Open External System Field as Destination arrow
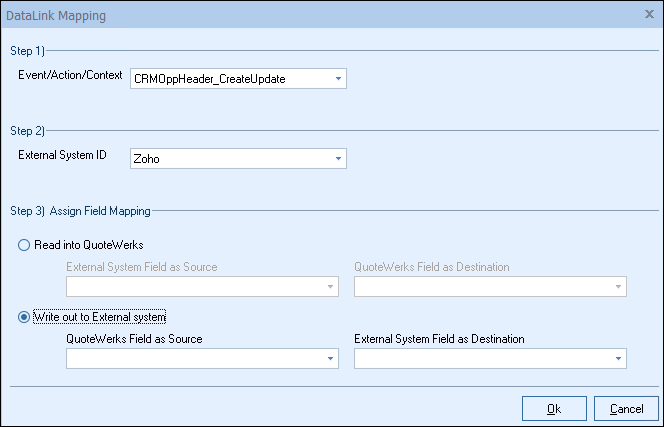 (617, 358)
